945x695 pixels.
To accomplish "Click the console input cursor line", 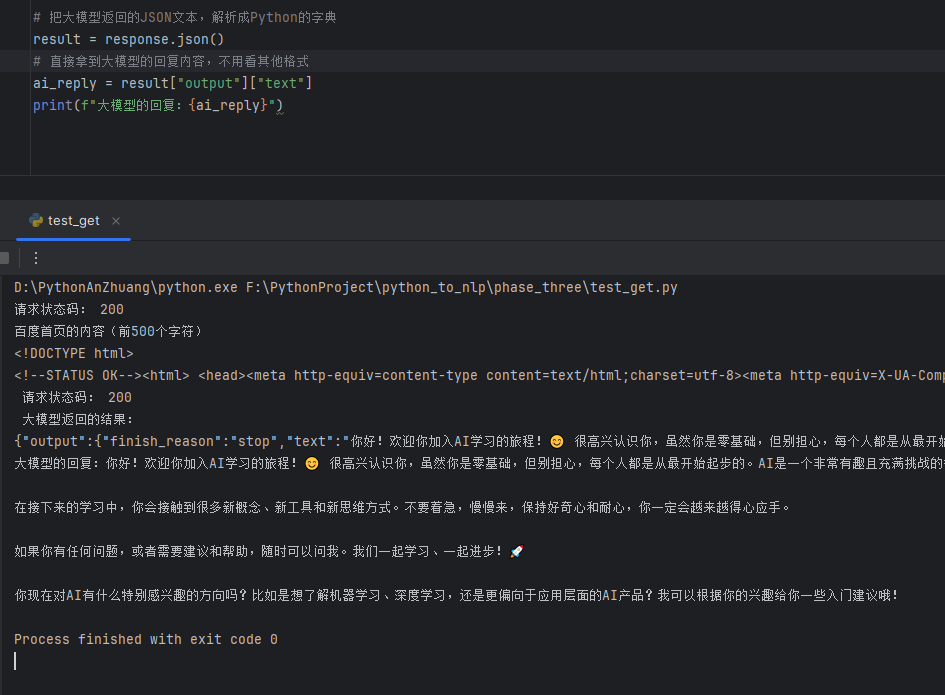I will (x=15, y=661).
